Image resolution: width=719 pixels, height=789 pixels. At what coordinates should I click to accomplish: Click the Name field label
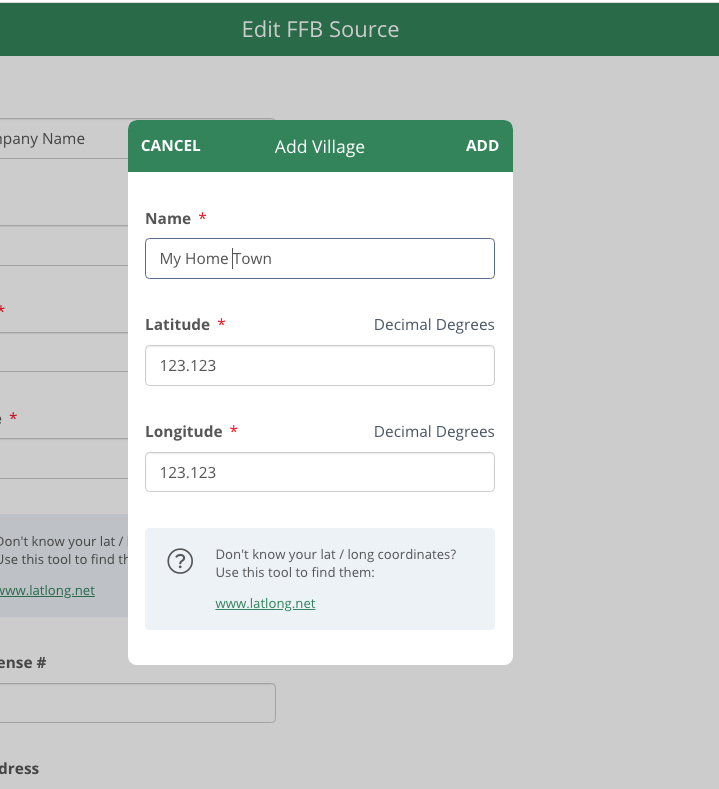168,218
